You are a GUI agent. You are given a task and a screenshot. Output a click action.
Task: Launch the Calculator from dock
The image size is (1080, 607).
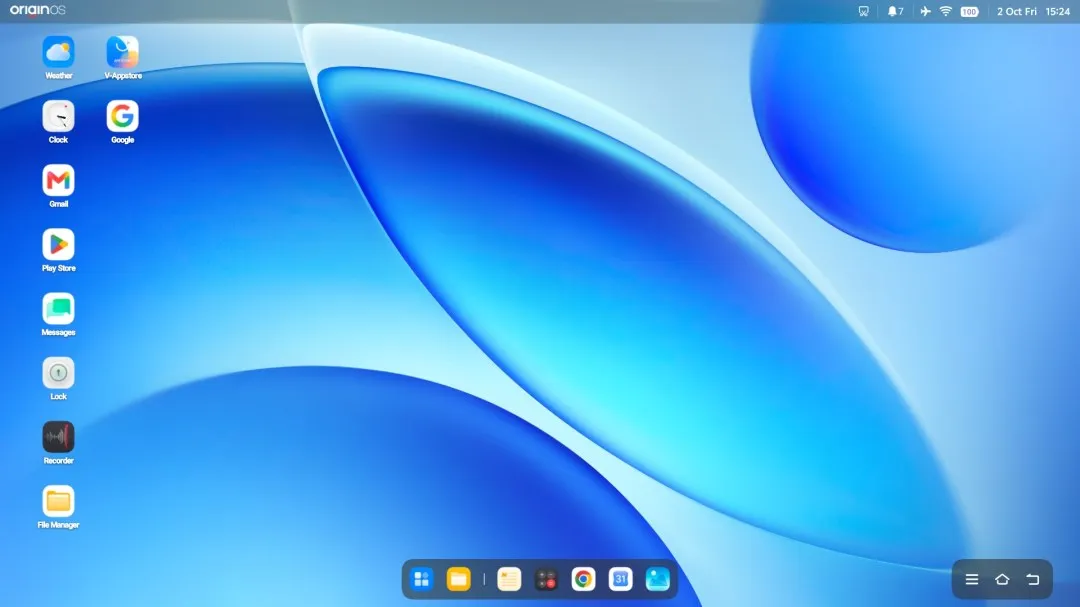point(546,579)
